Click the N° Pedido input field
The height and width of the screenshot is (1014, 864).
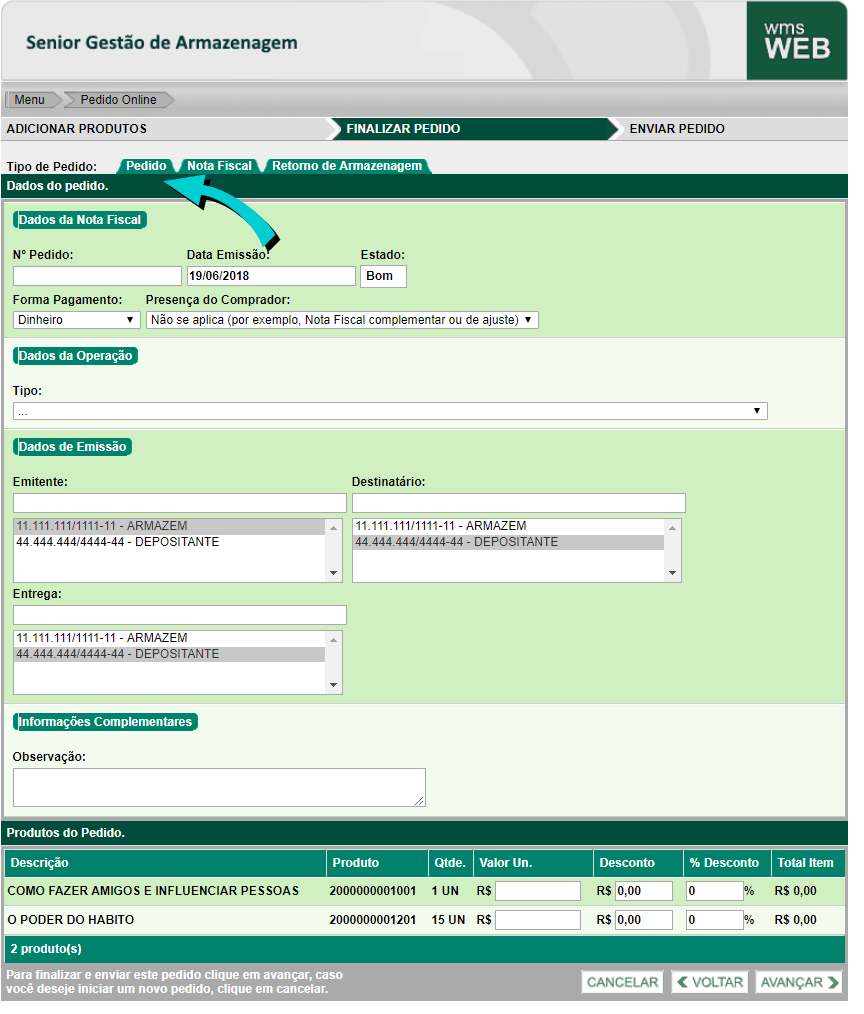[x=97, y=276]
